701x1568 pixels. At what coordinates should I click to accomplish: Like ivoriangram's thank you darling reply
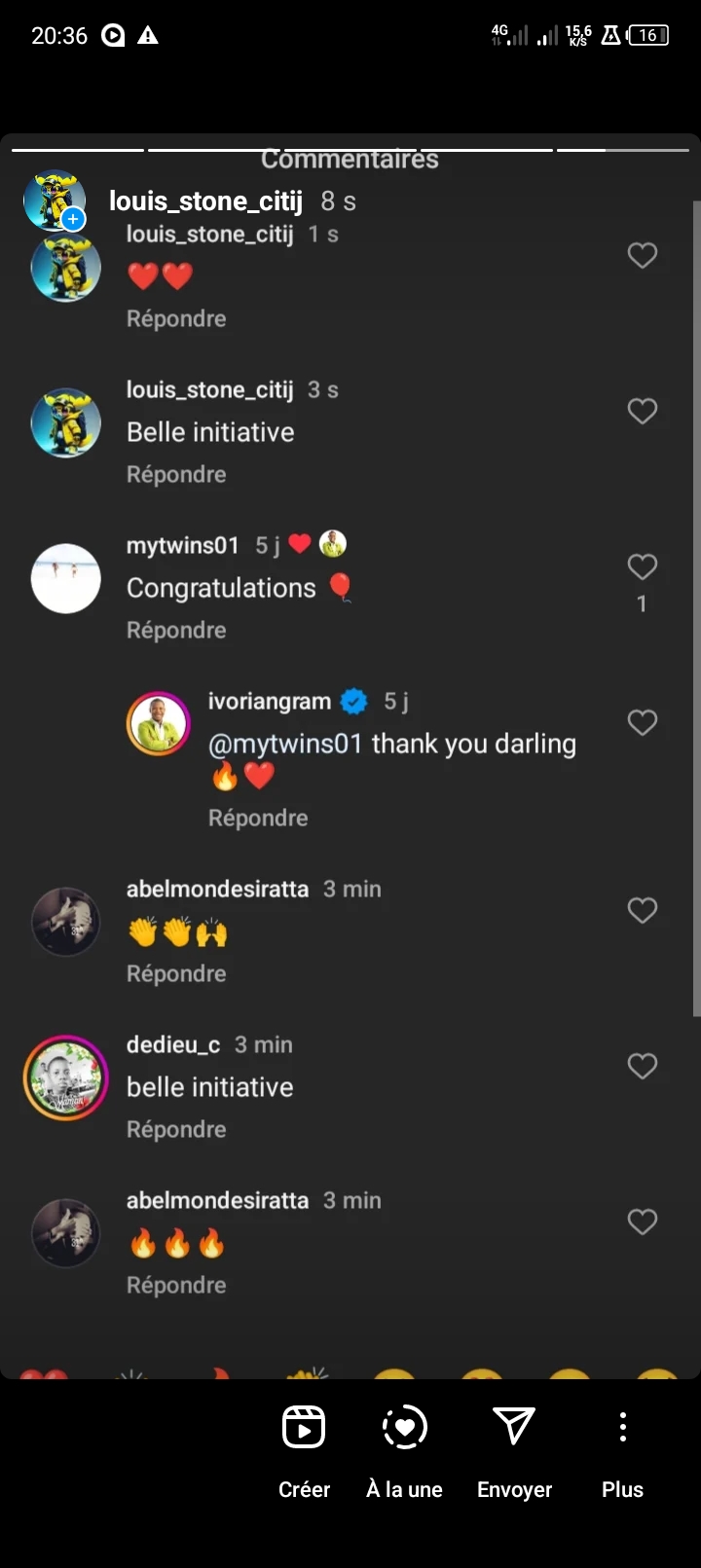(642, 722)
